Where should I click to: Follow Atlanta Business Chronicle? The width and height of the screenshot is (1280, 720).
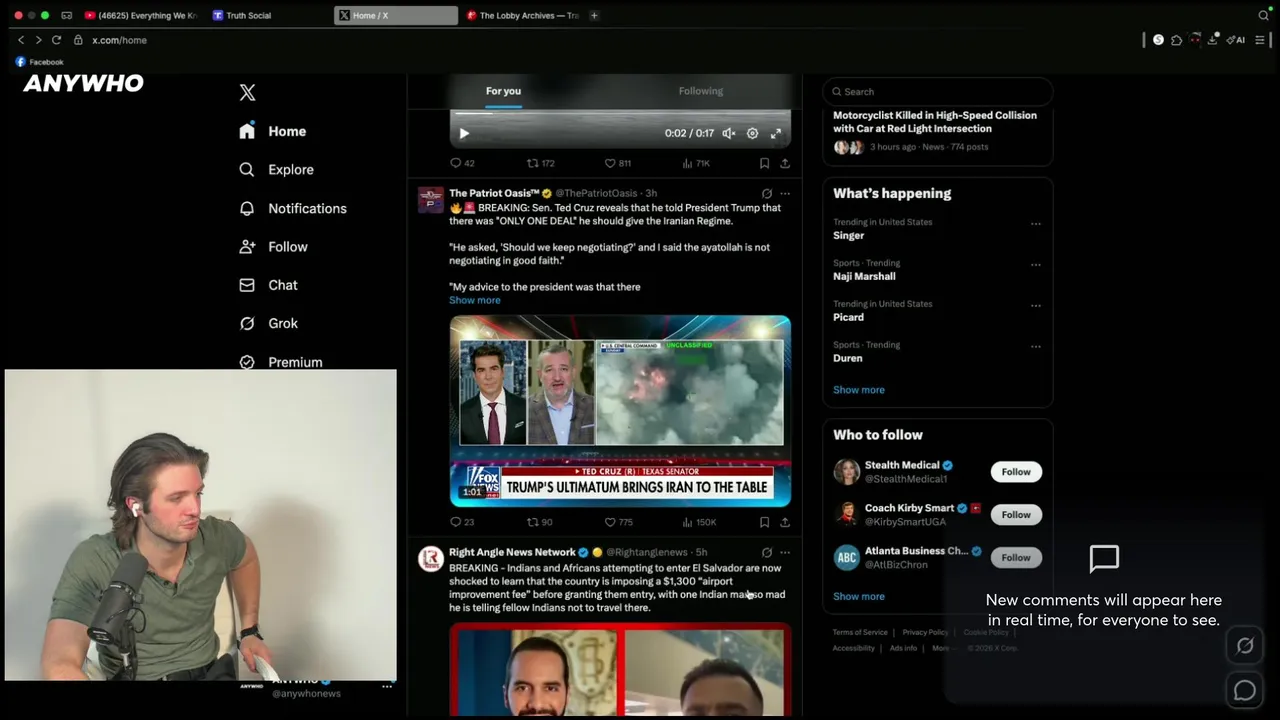[x=1016, y=558]
